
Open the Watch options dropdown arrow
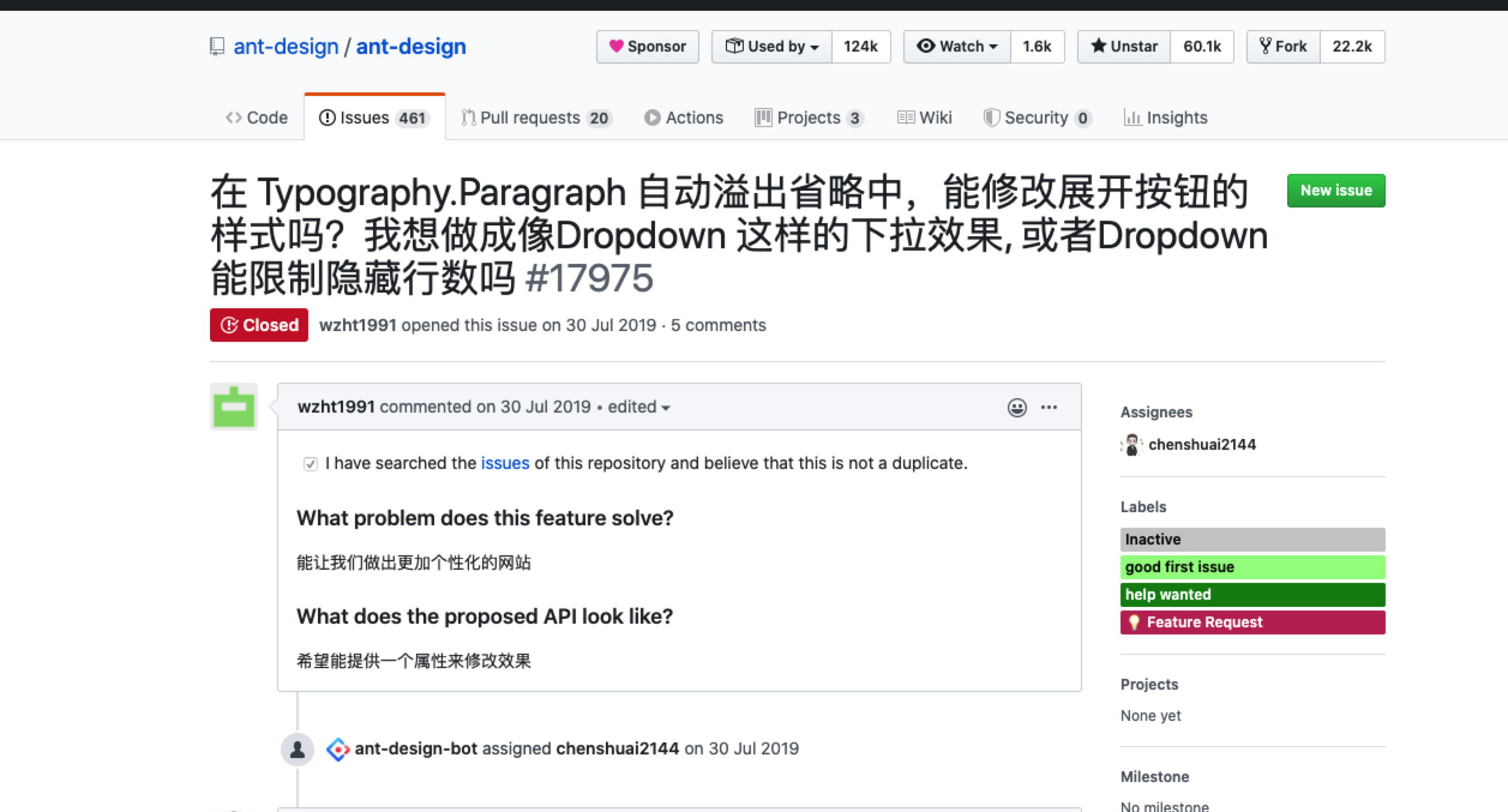click(x=993, y=46)
